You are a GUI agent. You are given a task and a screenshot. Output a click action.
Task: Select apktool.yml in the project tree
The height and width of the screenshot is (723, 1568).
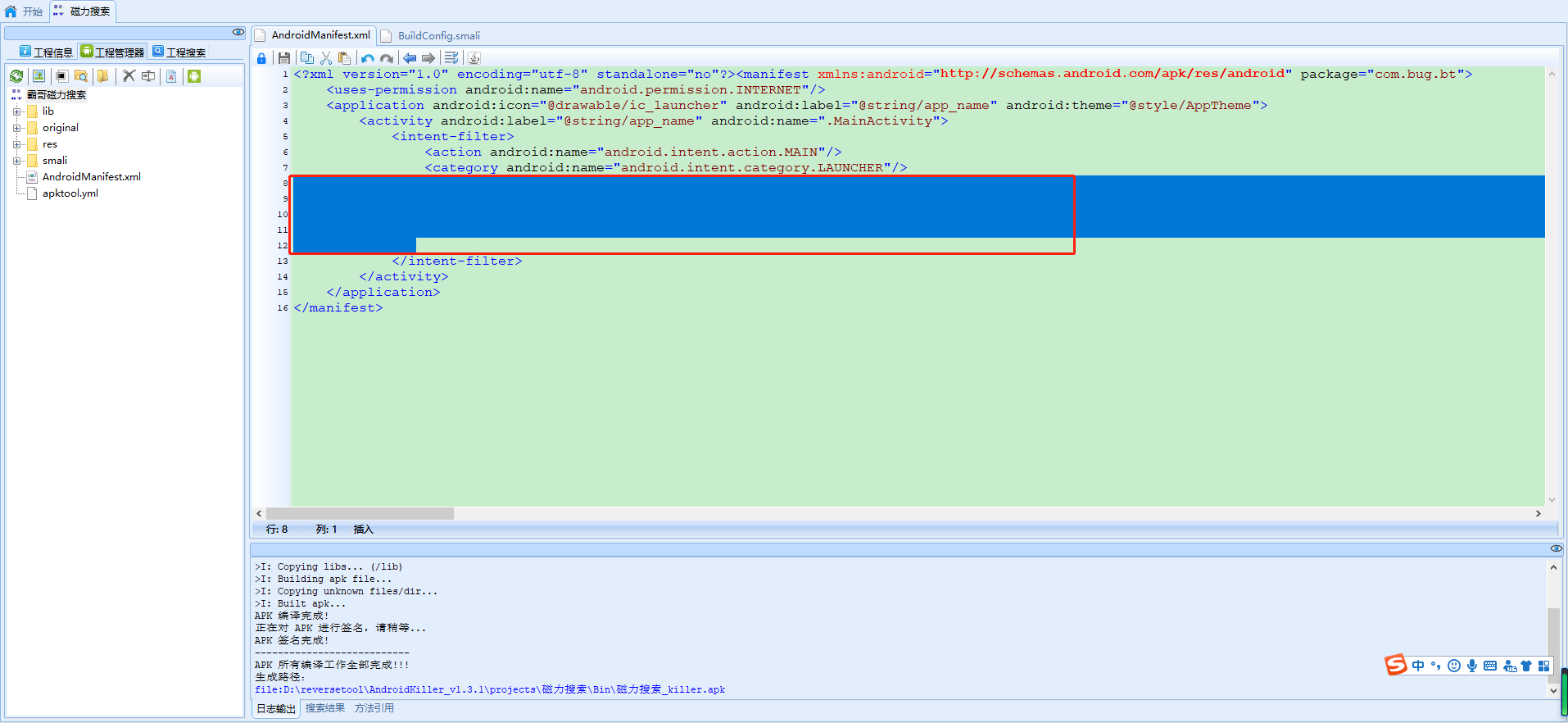click(x=70, y=193)
